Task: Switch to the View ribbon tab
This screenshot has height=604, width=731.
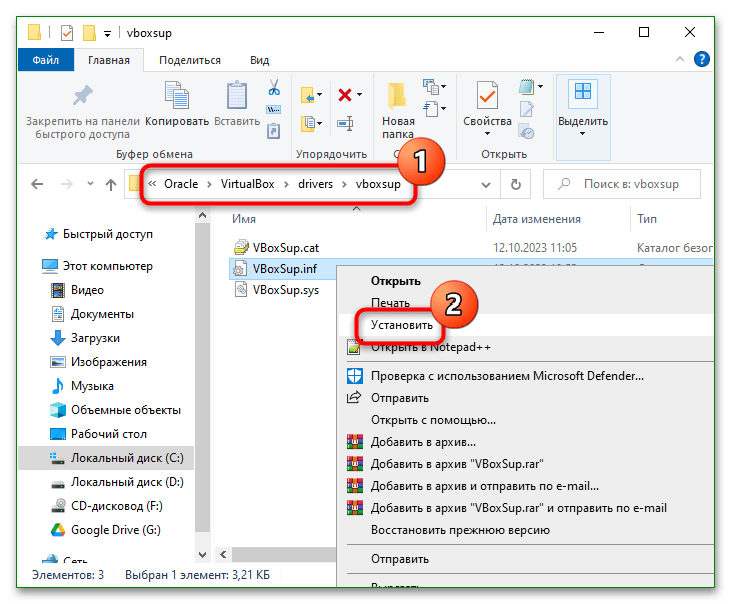Action: pyautogui.click(x=259, y=60)
